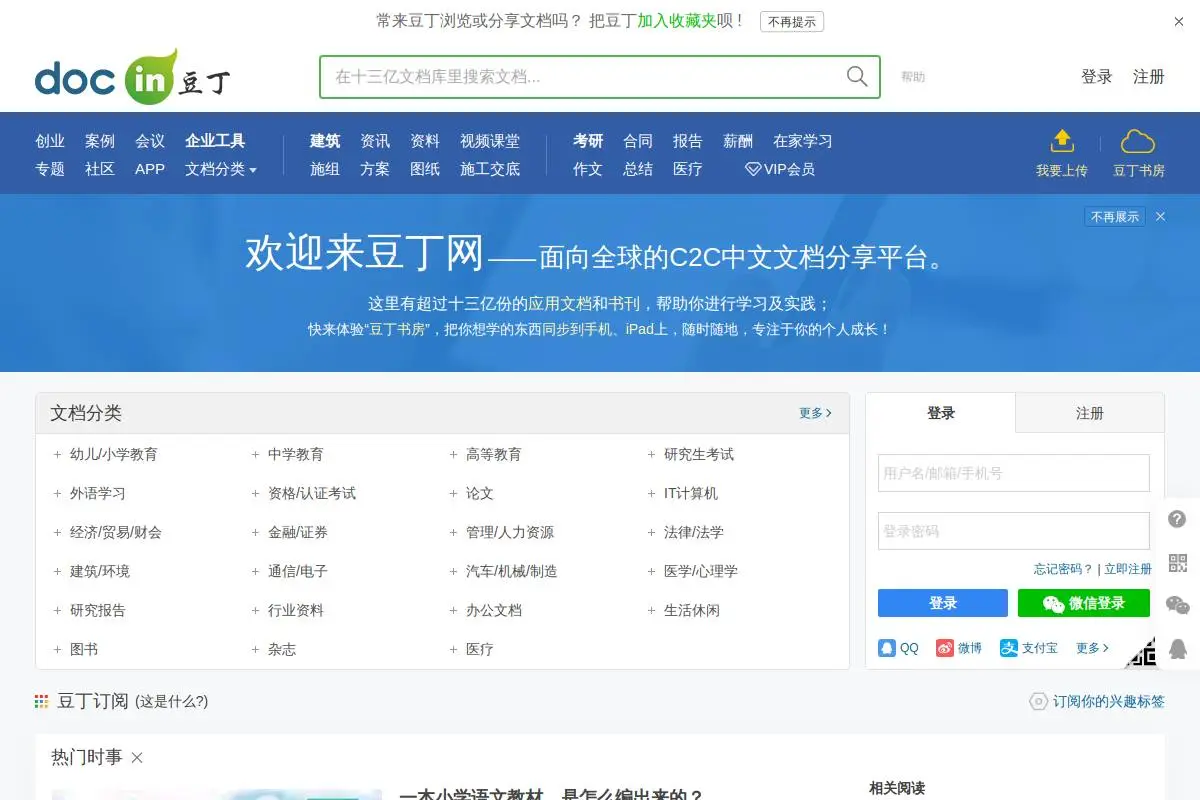The width and height of the screenshot is (1200, 800).
Task: Click the blue 登录 button
Action: 943,603
